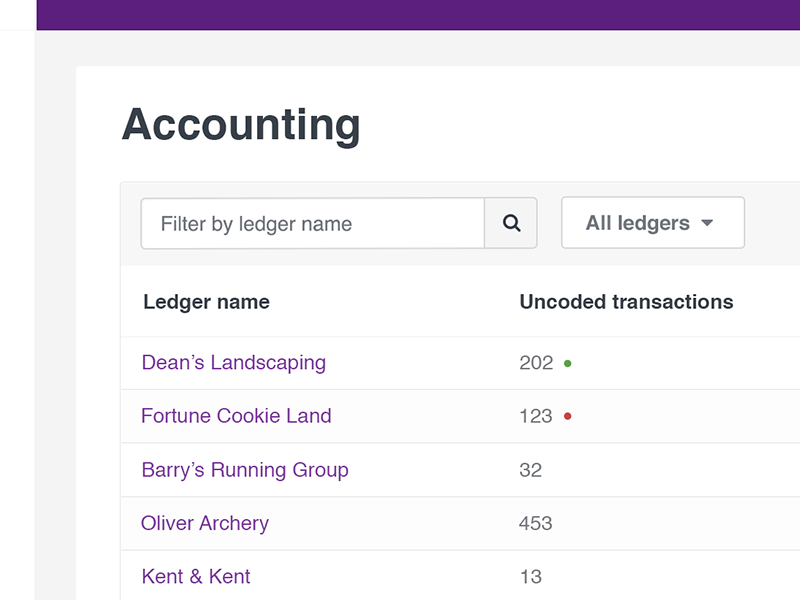Click the filter by ledger name field
This screenshot has width=800, height=600.
(310, 222)
